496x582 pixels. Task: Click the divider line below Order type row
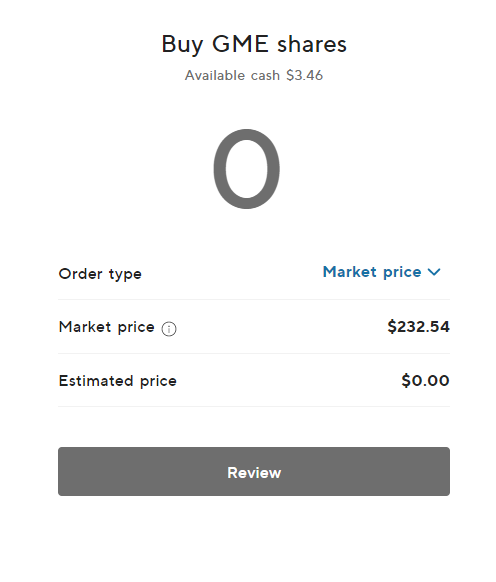coord(254,299)
